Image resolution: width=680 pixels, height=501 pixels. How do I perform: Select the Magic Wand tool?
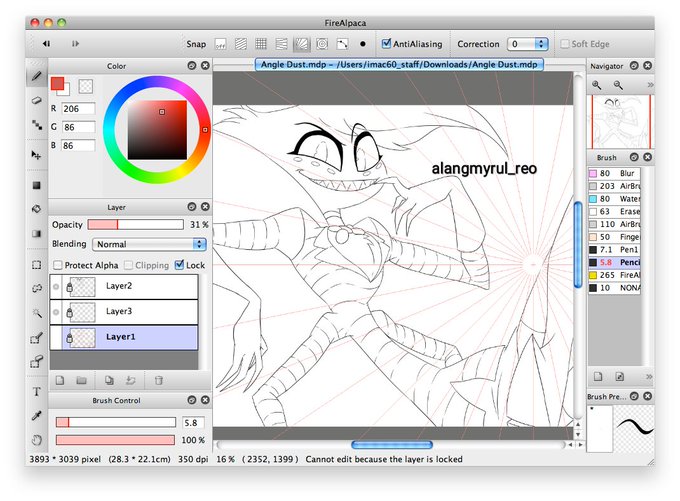pos(36,313)
